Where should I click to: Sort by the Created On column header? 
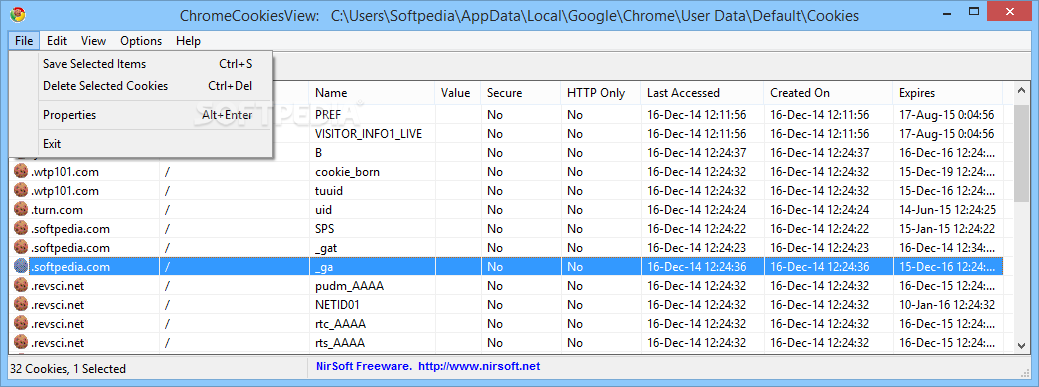(x=828, y=93)
